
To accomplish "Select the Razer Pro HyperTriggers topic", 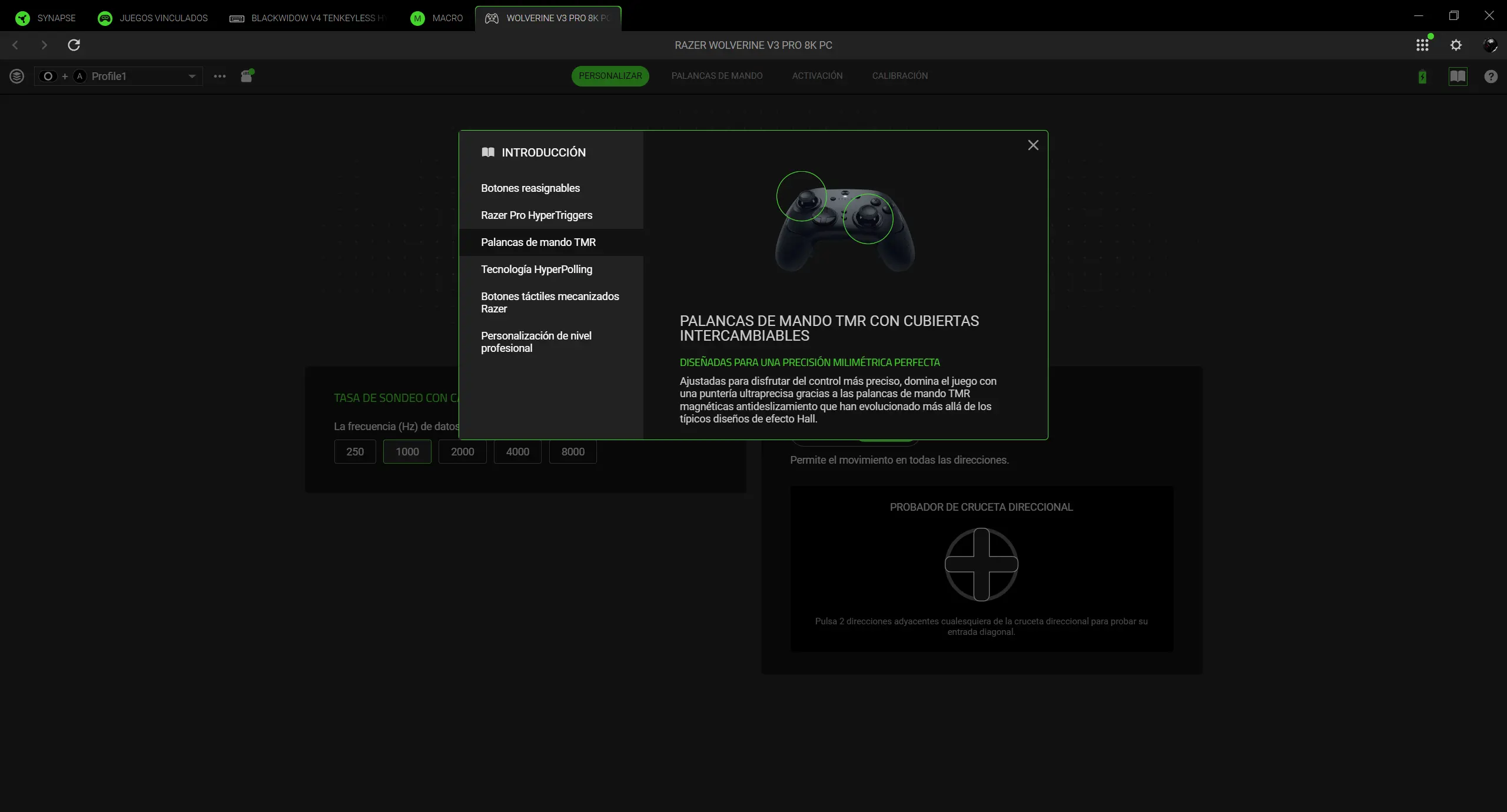I will click(x=536, y=215).
